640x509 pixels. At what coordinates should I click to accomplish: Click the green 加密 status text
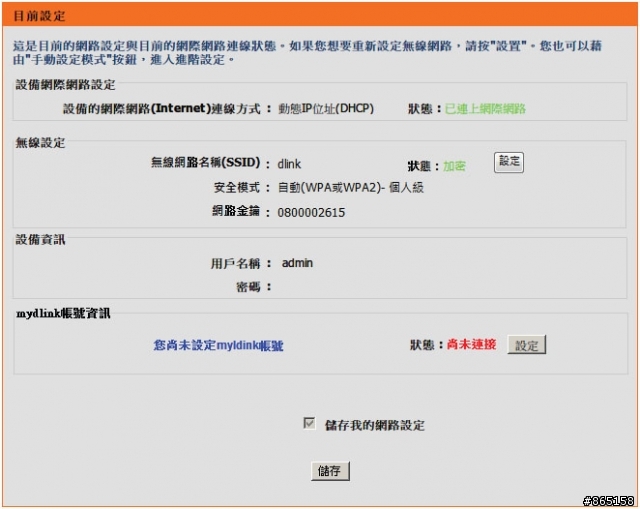[x=454, y=166]
